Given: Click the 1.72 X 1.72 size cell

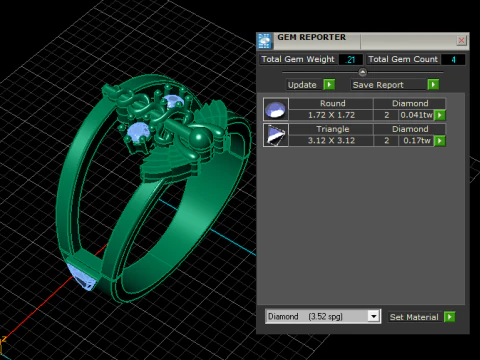Looking at the screenshot, I should click(331, 115).
